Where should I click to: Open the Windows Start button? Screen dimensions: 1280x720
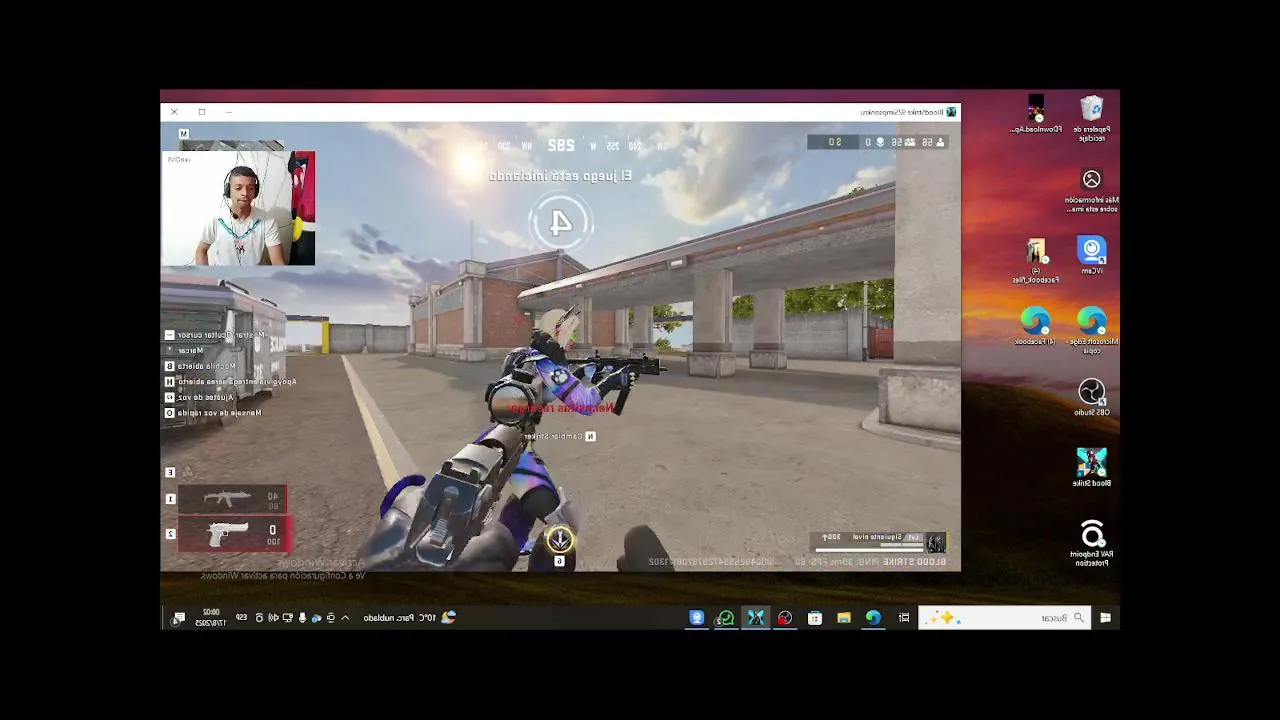(1105, 618)
